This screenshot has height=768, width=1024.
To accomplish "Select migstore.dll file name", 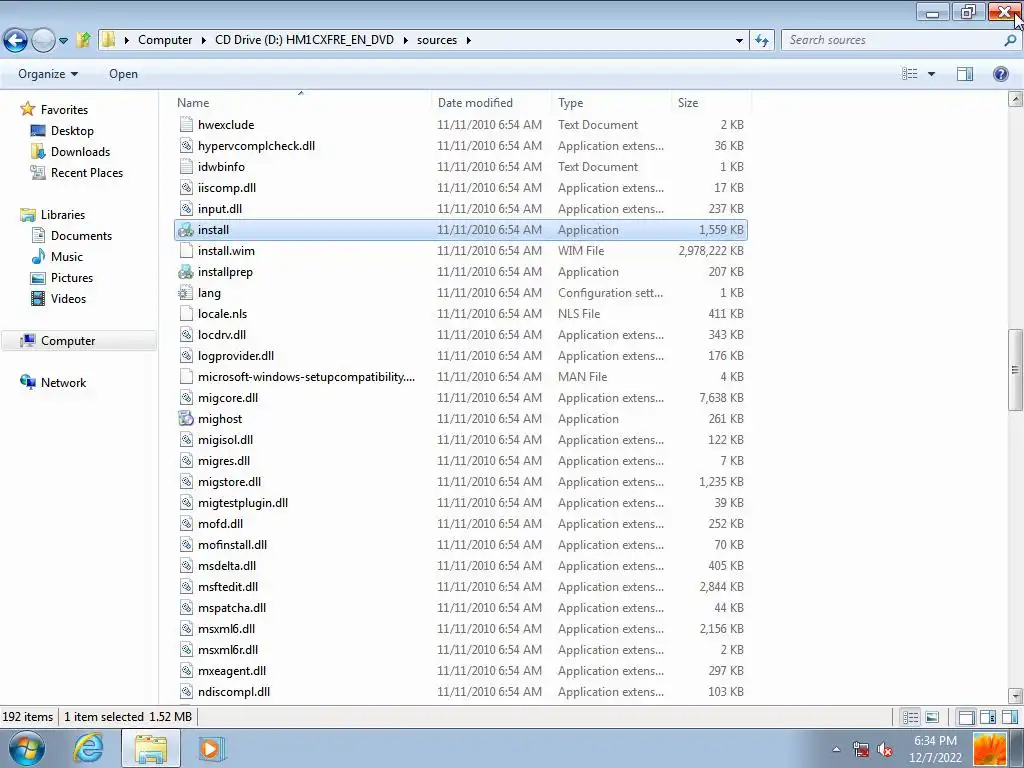I will point(229,482).
